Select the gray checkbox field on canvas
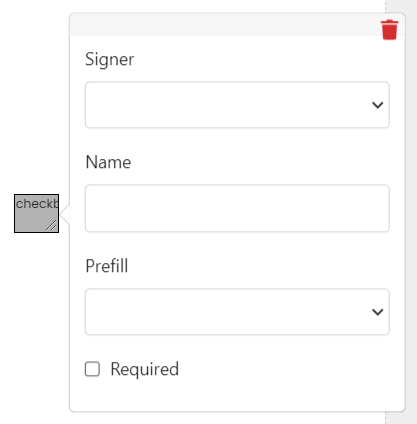The image size is (417, 424). (x=36, y=213)
